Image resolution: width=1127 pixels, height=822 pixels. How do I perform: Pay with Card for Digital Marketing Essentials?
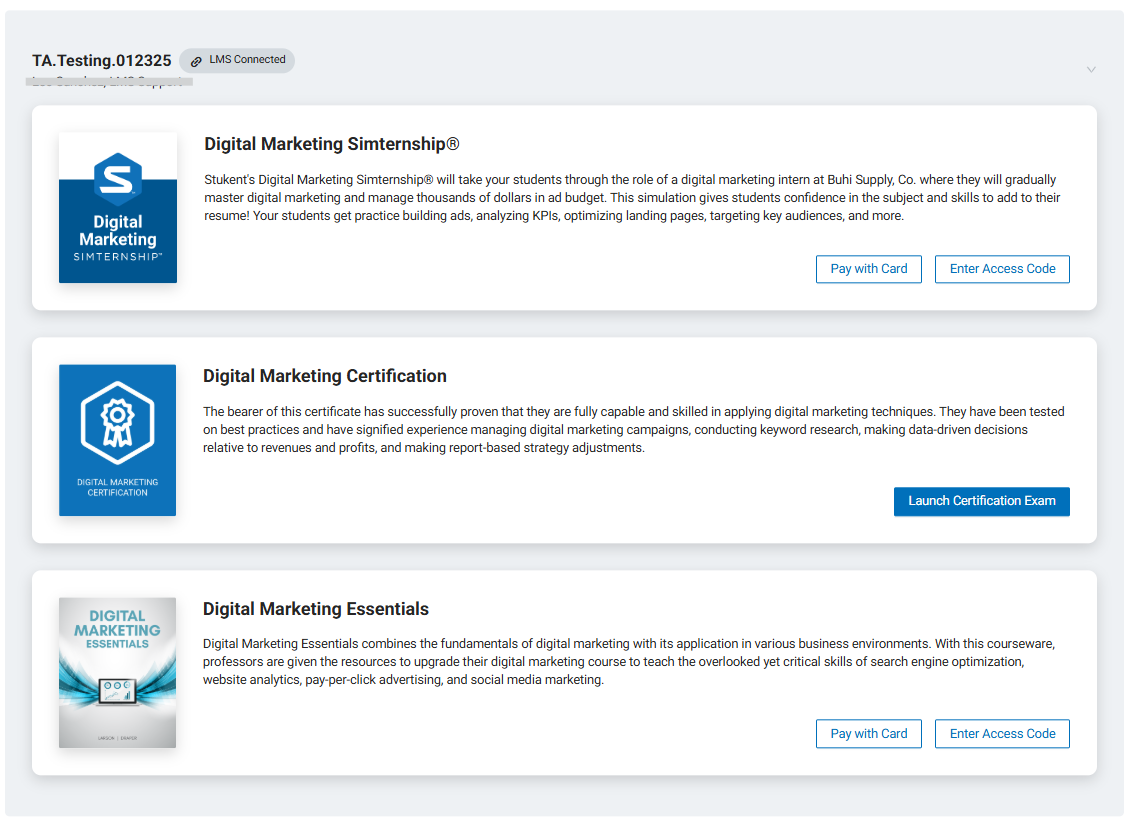(x=868, y=734)
